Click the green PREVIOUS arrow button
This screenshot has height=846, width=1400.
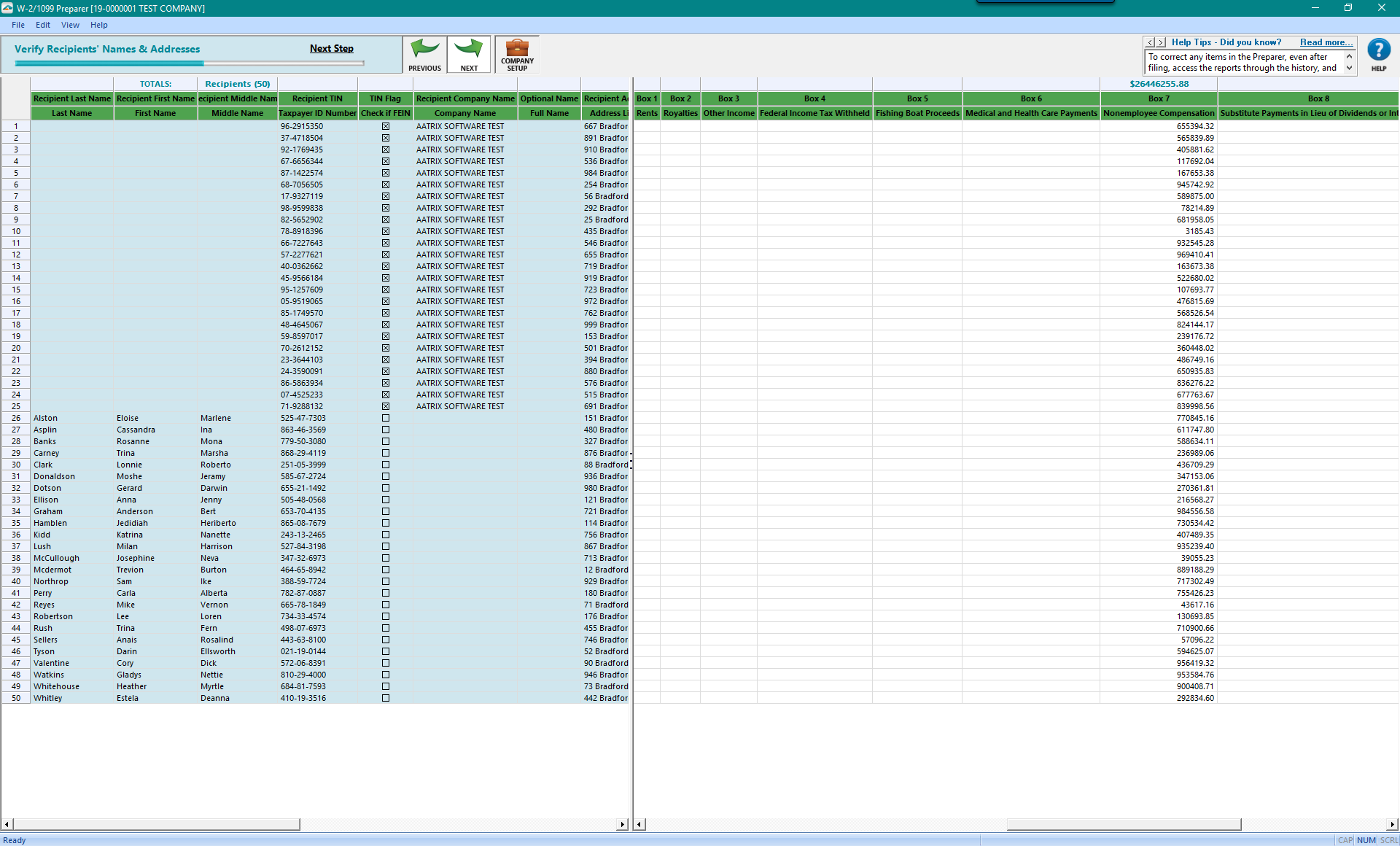coord(424,55)
